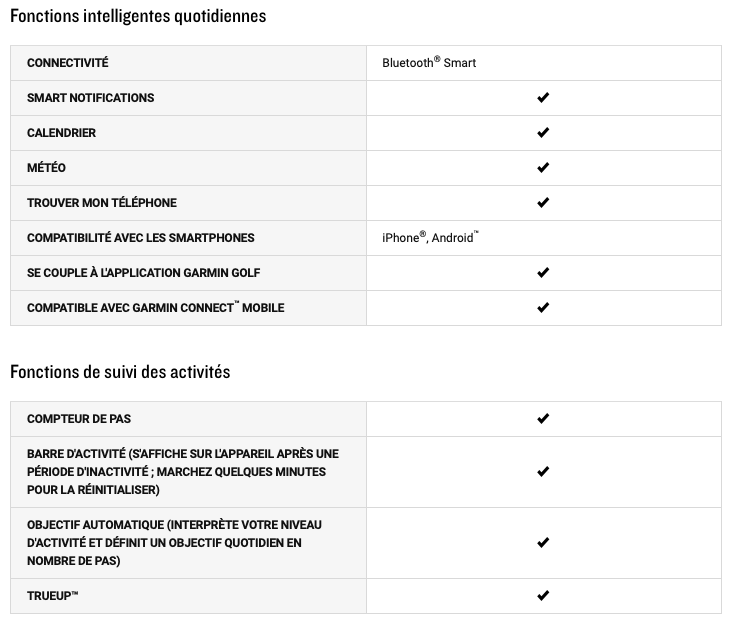Screen dimensions: 733x638
Task: Select the Bluetooth Smart connectivity value
Action: pos(429,62)
